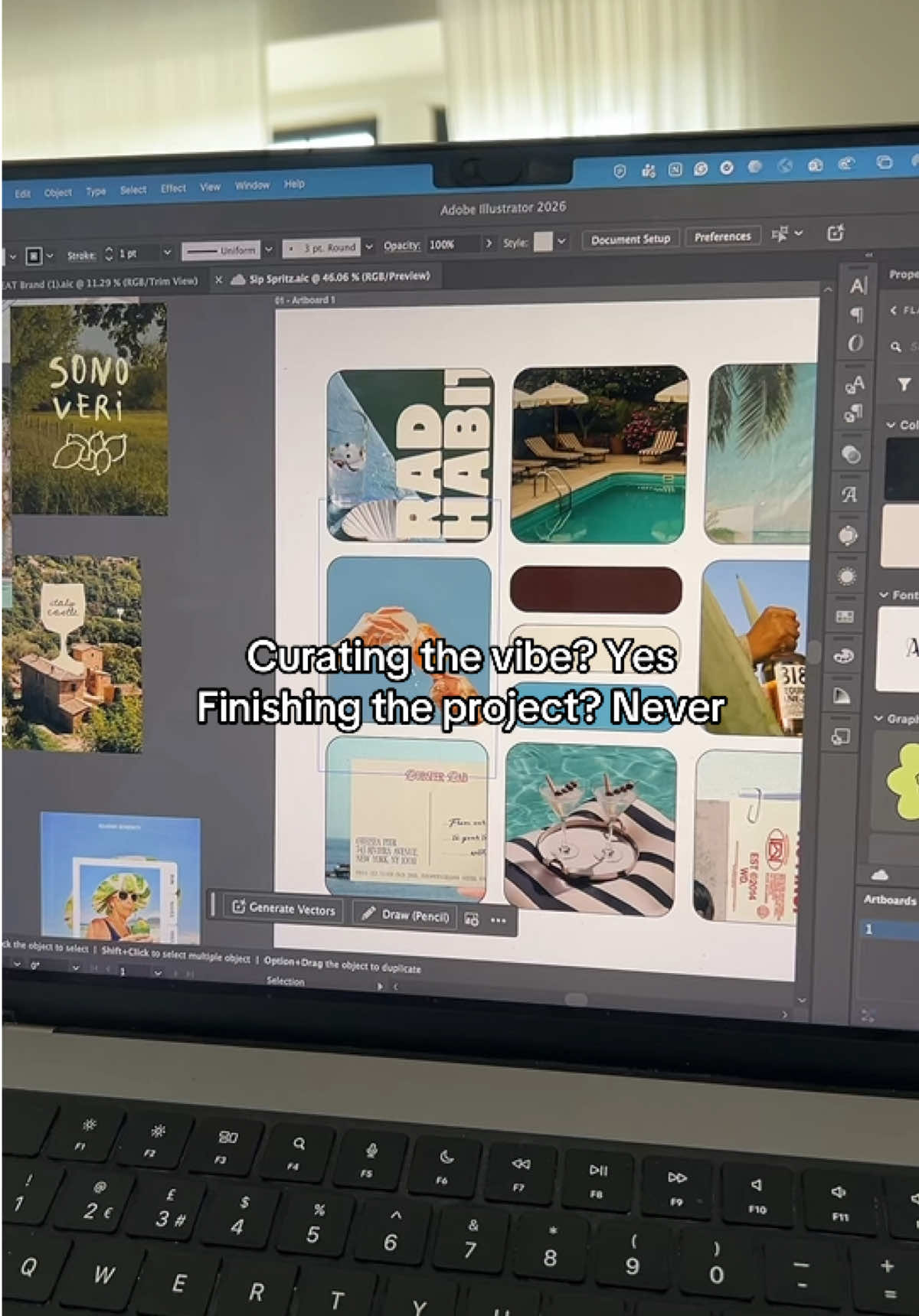Click the stroke color box in control bar
Screen dimensions: 919x1316
point(34,256)
